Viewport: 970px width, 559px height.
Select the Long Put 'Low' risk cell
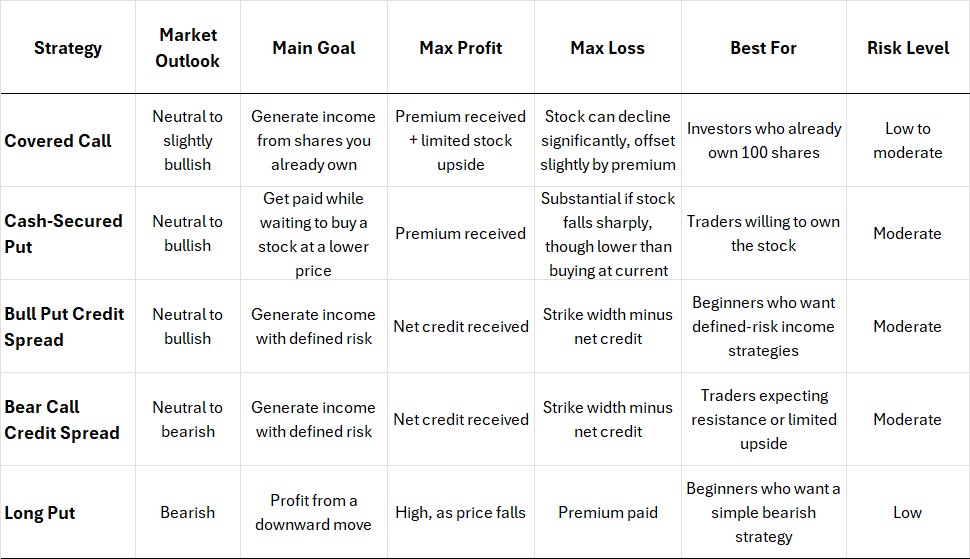[x=908, y=513]
